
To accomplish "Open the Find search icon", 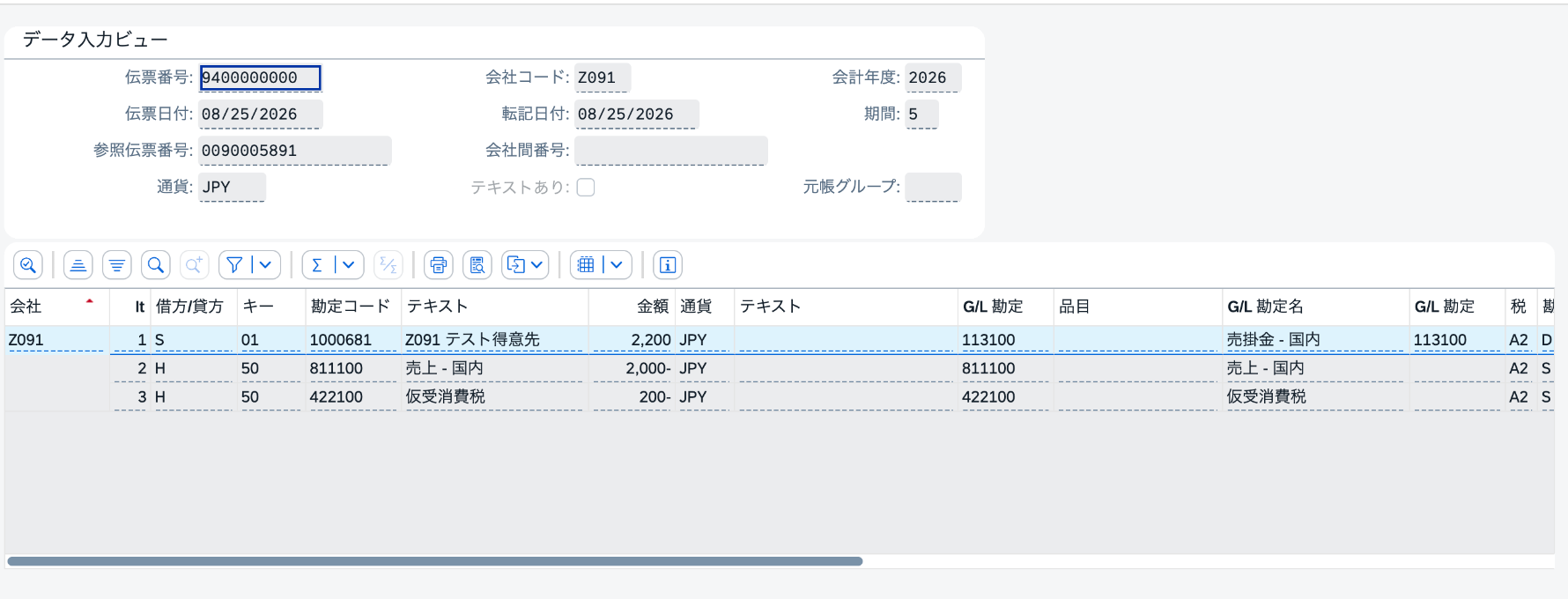I will tap(156, 265).
